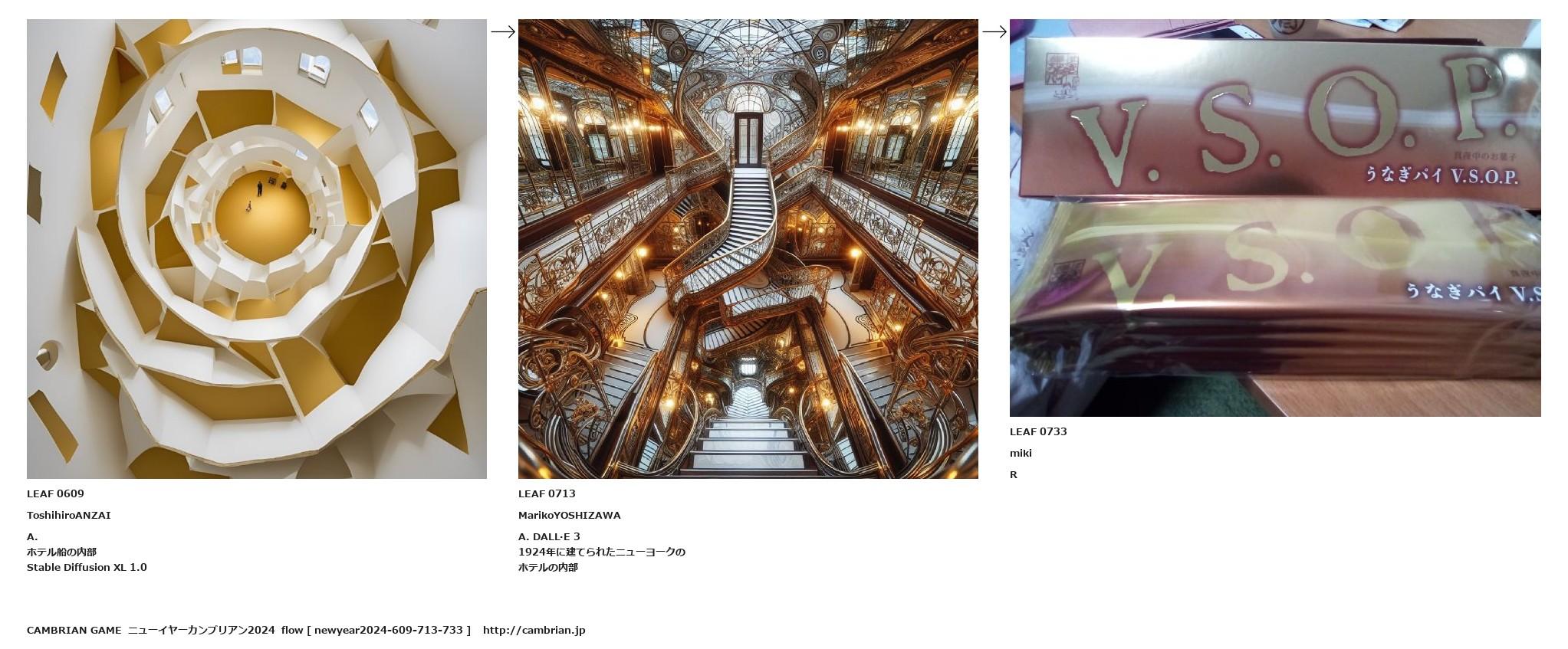Select the LEAF 0609 label

(x=55, y=493)
